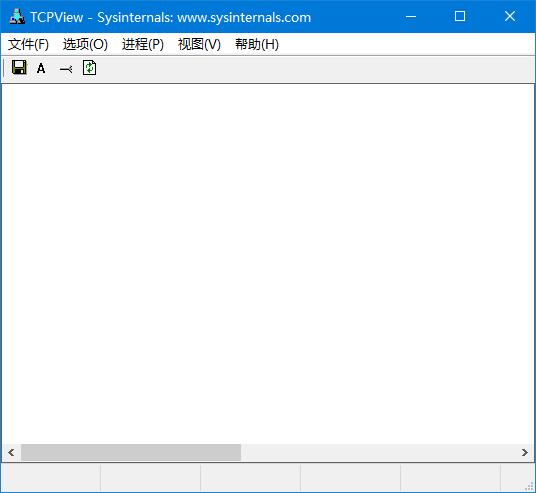Viewport: 536px width, 493px height.
Task: Click the resize grip in status bar corner
Action: [x=529, y=486]
